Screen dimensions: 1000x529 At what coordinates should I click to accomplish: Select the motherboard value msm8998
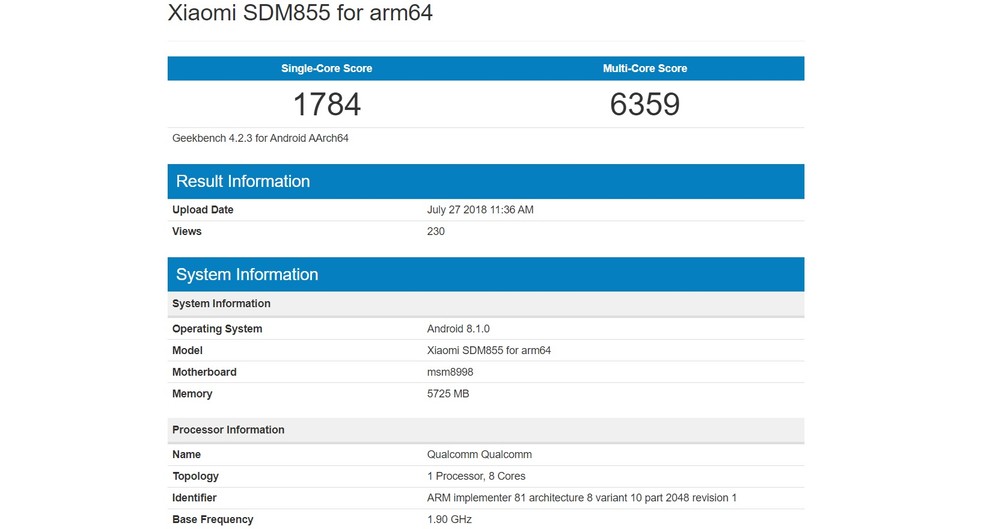coord(450,372)
